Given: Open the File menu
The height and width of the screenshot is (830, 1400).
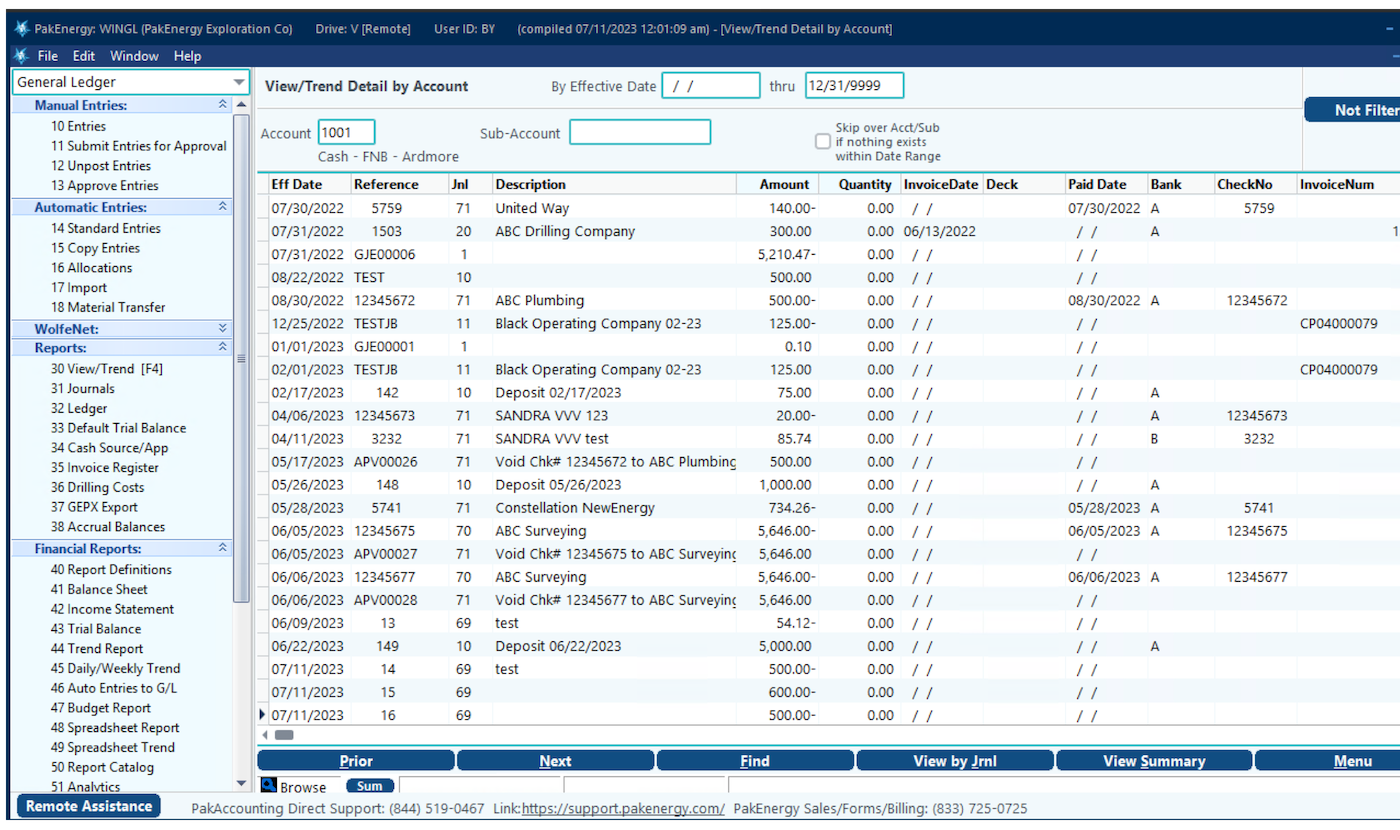Looking at the screenshot, I should tap(47, 55).
